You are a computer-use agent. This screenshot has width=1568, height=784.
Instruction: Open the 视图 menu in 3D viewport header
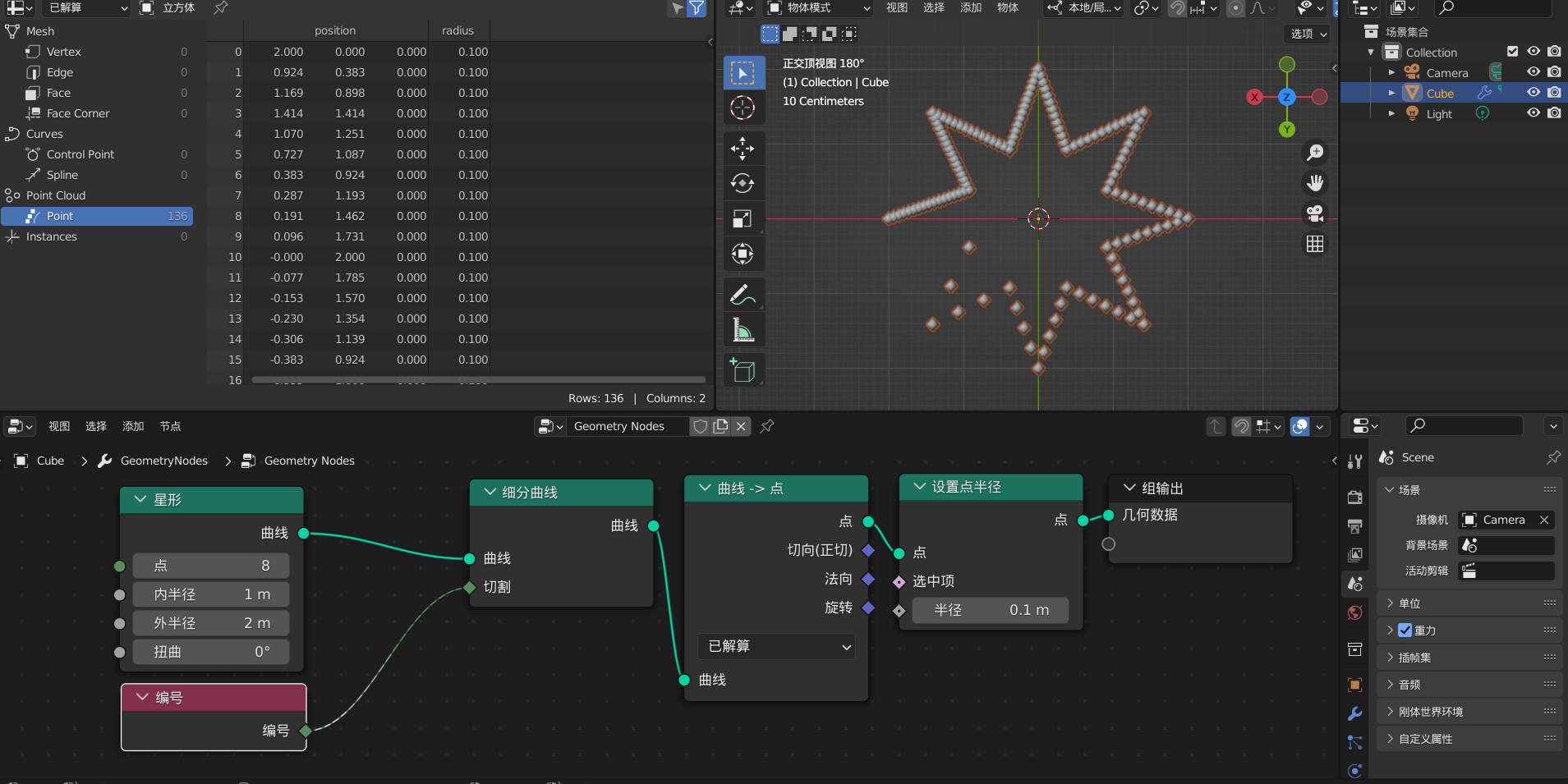[897, 8]
